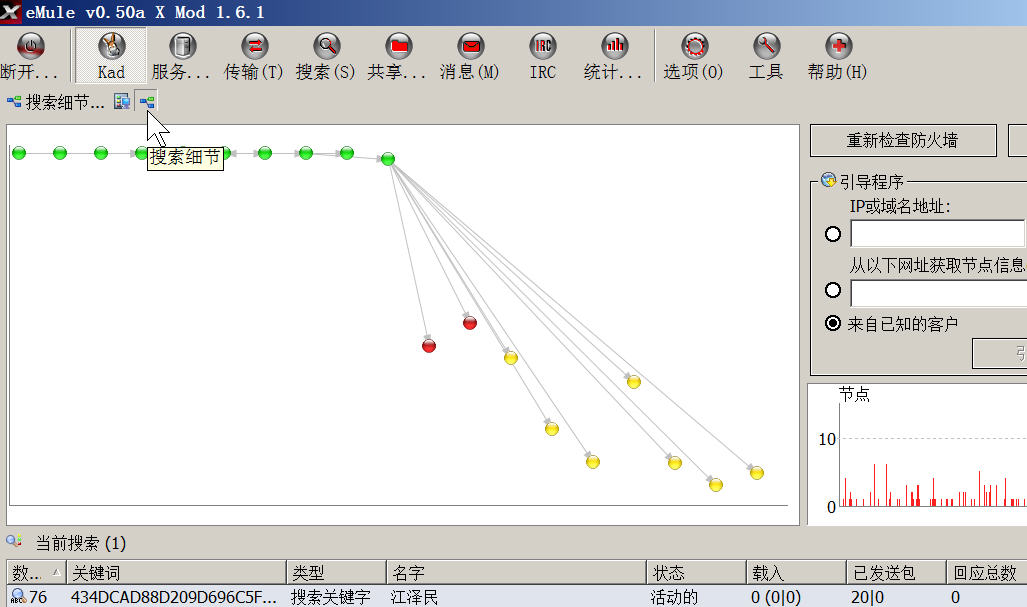Click the search icon in row 76

tap(18, 597)
